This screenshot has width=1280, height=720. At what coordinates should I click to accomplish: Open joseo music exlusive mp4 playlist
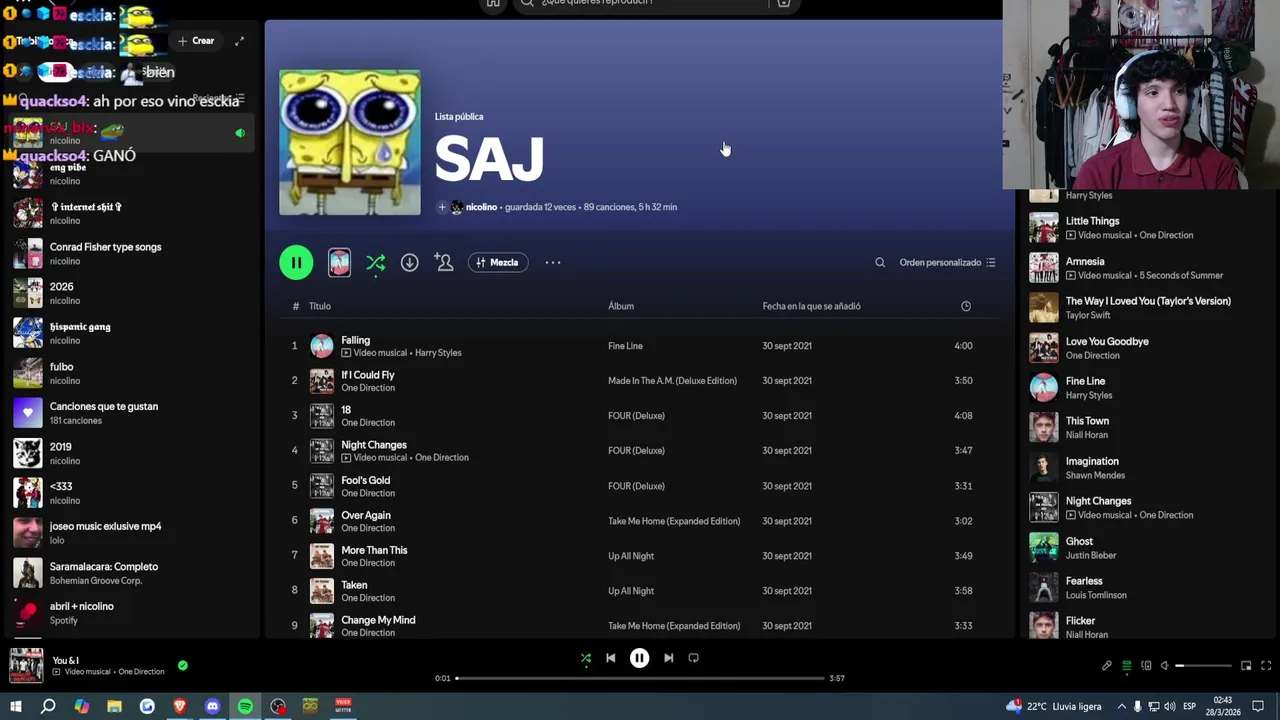coord(130,533)
